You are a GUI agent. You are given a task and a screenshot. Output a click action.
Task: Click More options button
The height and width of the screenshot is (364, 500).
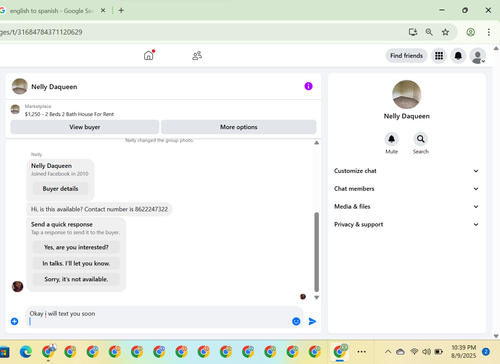point(239,127)
